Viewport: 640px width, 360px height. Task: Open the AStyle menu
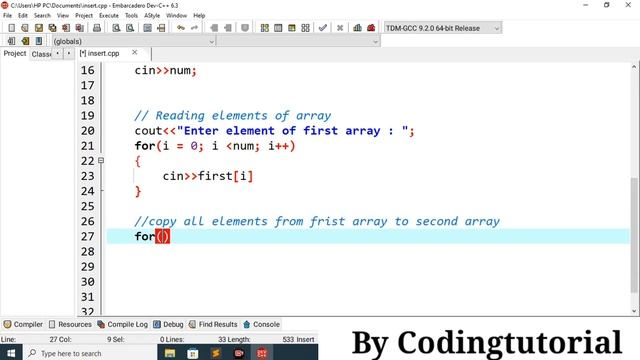pyautogui.click(x=152, y=16)
